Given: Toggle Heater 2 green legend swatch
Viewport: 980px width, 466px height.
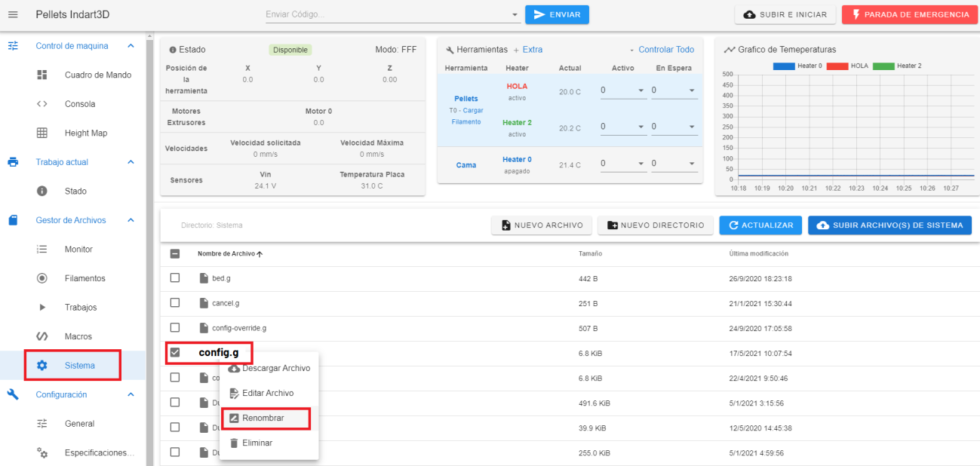Looking at the screenshot, I should (883, 66).
